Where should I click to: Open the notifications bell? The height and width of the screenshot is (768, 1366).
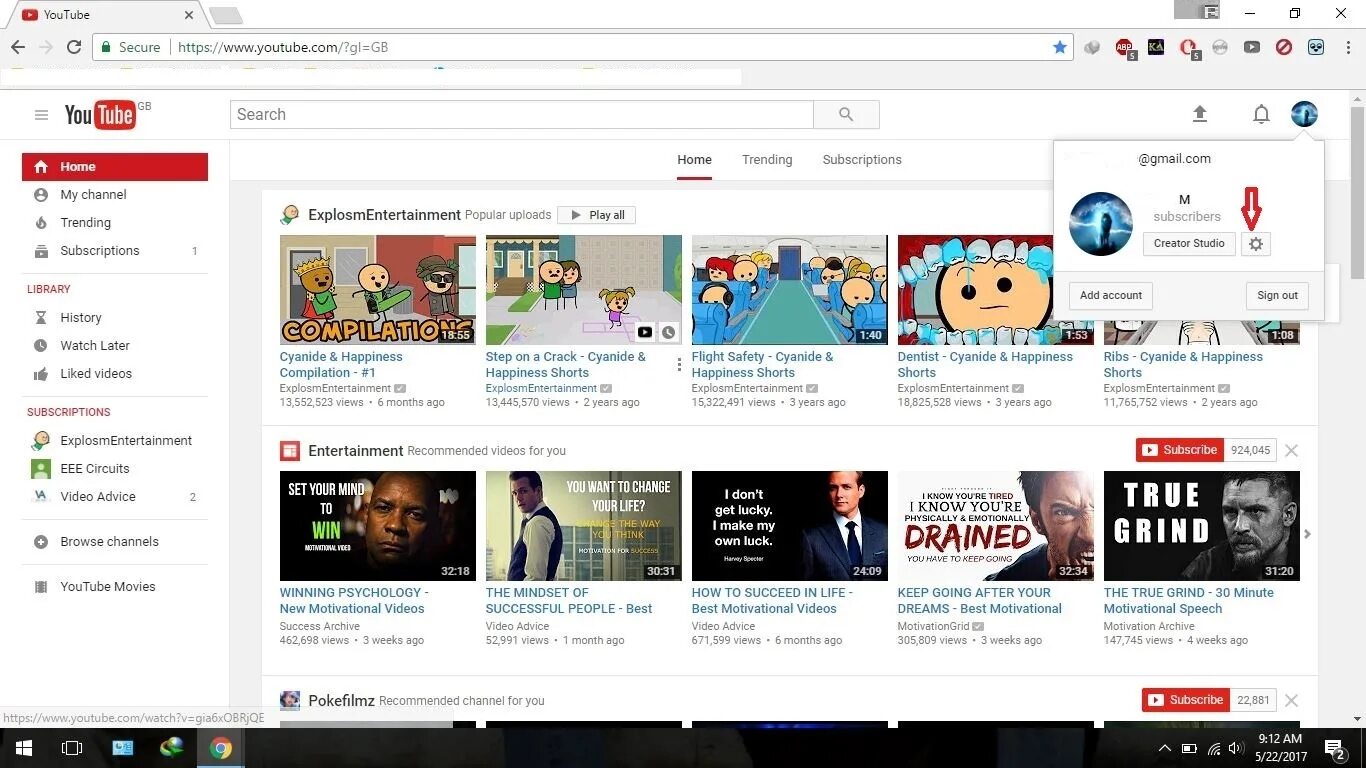(1262, 114)
